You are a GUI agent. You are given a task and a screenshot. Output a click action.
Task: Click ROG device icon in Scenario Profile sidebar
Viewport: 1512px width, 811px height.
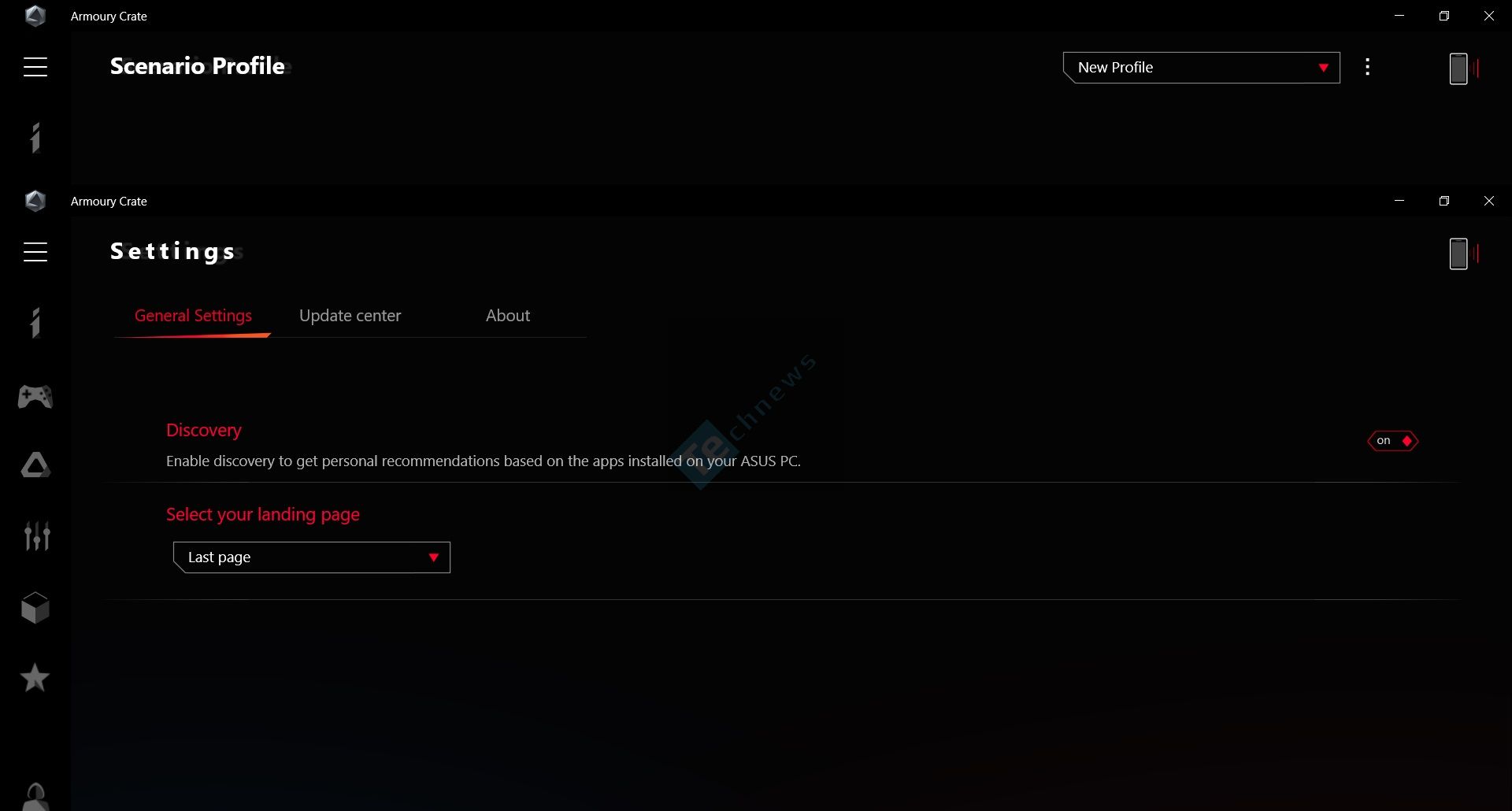(x=35, y=138)
